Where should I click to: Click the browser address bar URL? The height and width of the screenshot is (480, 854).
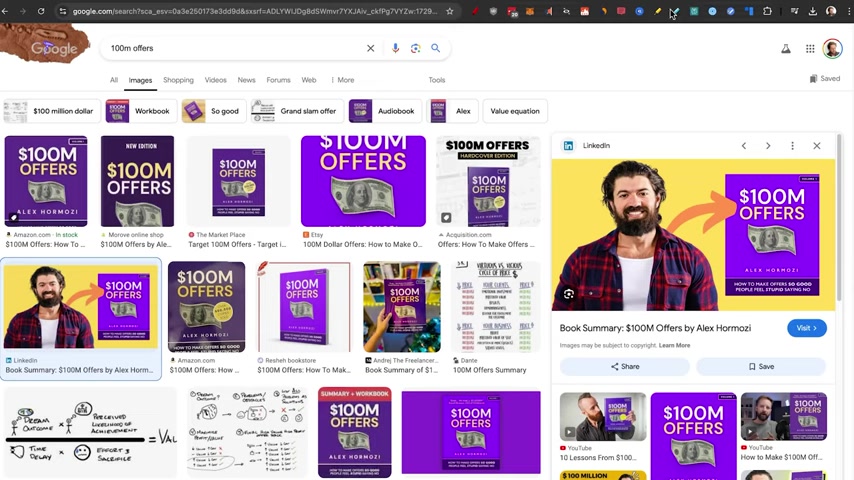tap(255, 11)
